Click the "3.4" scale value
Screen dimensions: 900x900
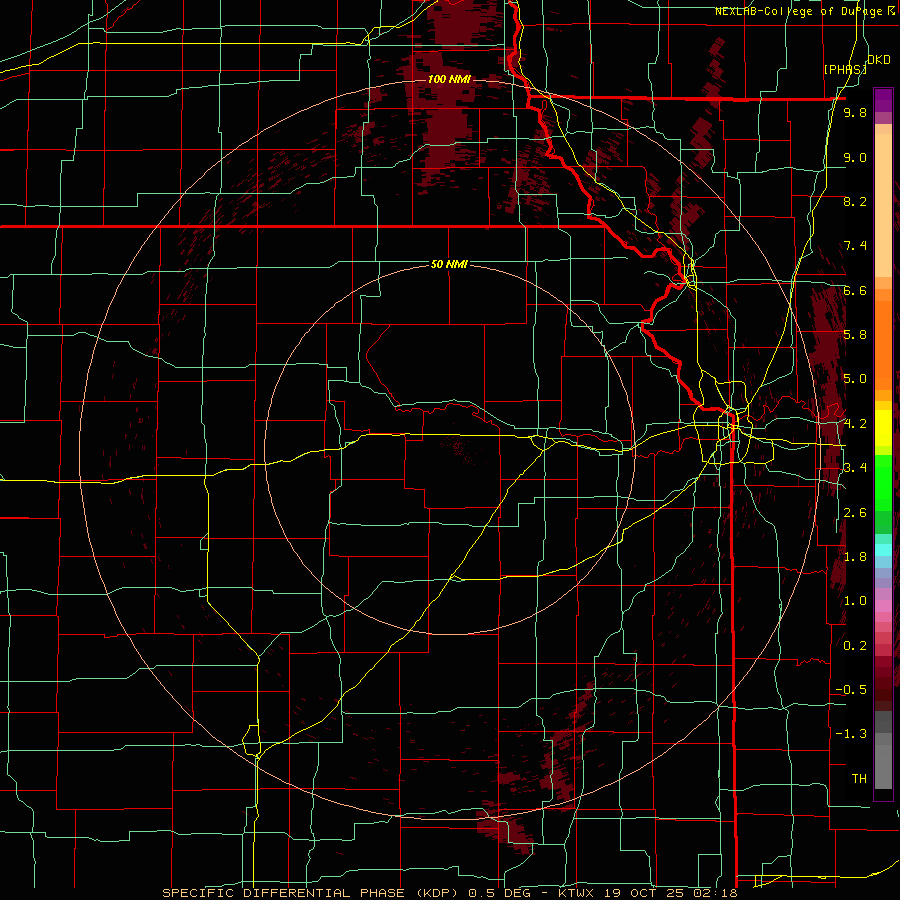point(855,468)
